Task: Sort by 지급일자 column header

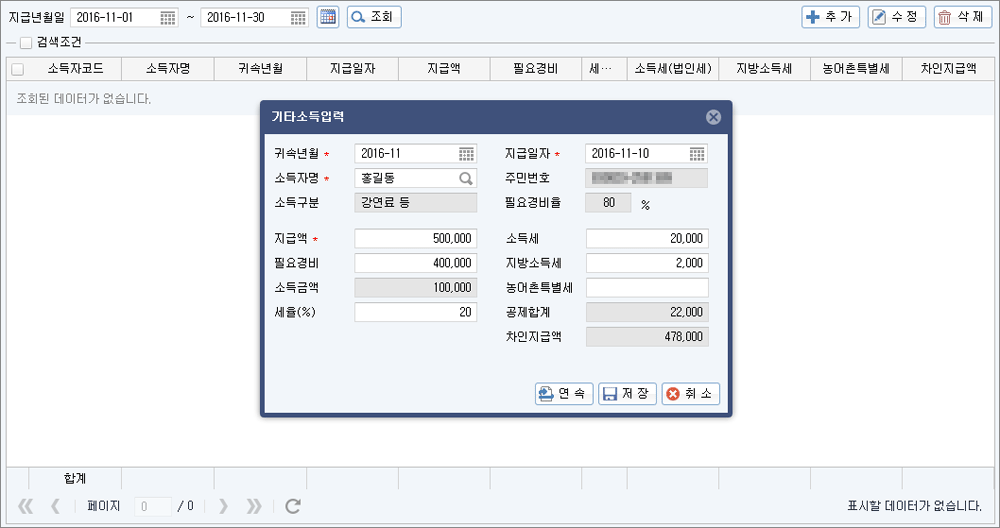Action: (352, 69)
